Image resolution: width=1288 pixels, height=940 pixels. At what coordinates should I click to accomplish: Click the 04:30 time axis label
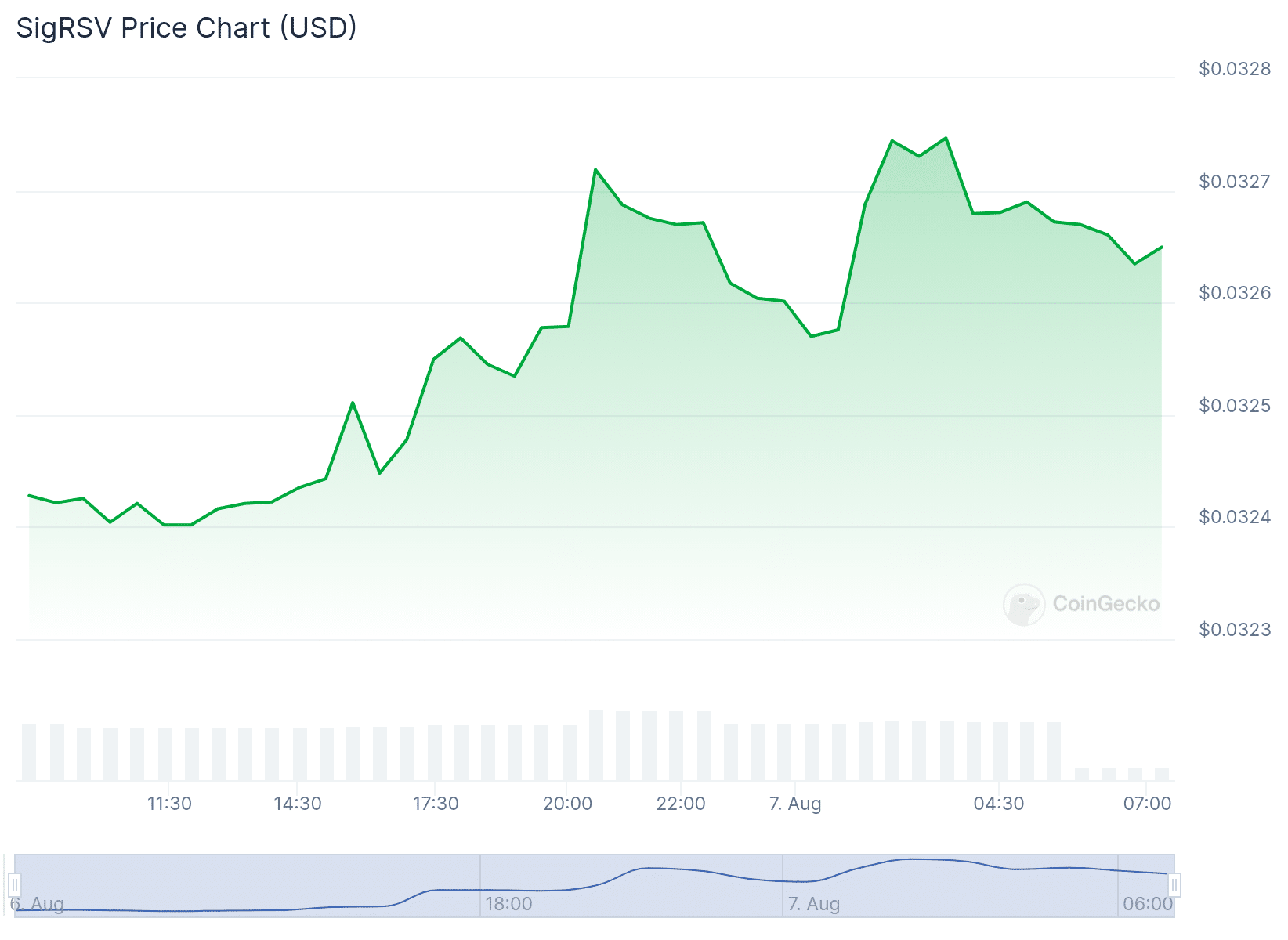click(x=998, y=804)
